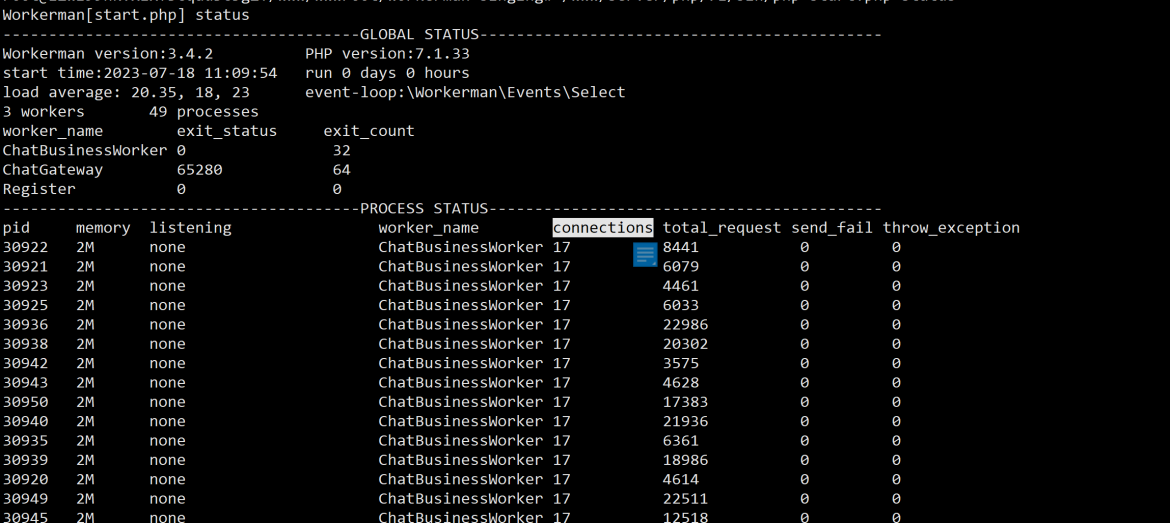
Task: Click the blue document icon near connections
Action: (x=645, y=254)
